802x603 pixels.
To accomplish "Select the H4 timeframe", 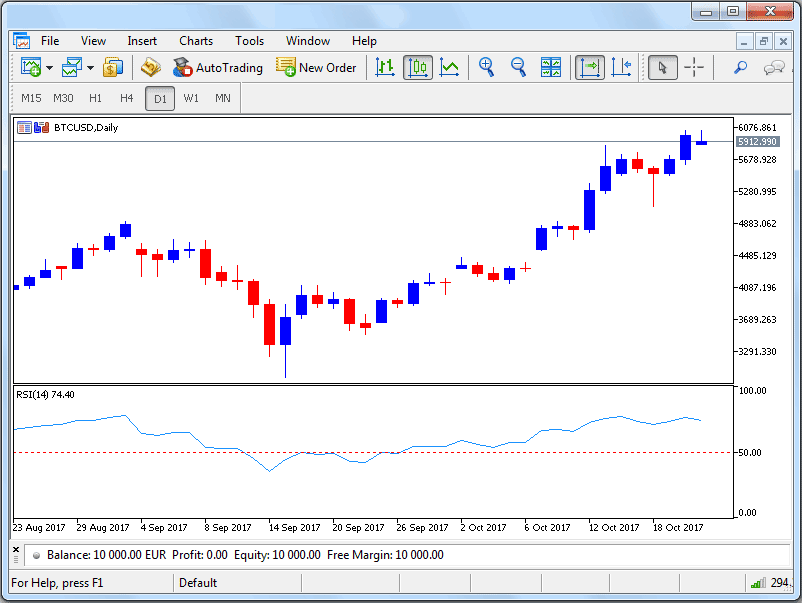I will tap(126, 98).
